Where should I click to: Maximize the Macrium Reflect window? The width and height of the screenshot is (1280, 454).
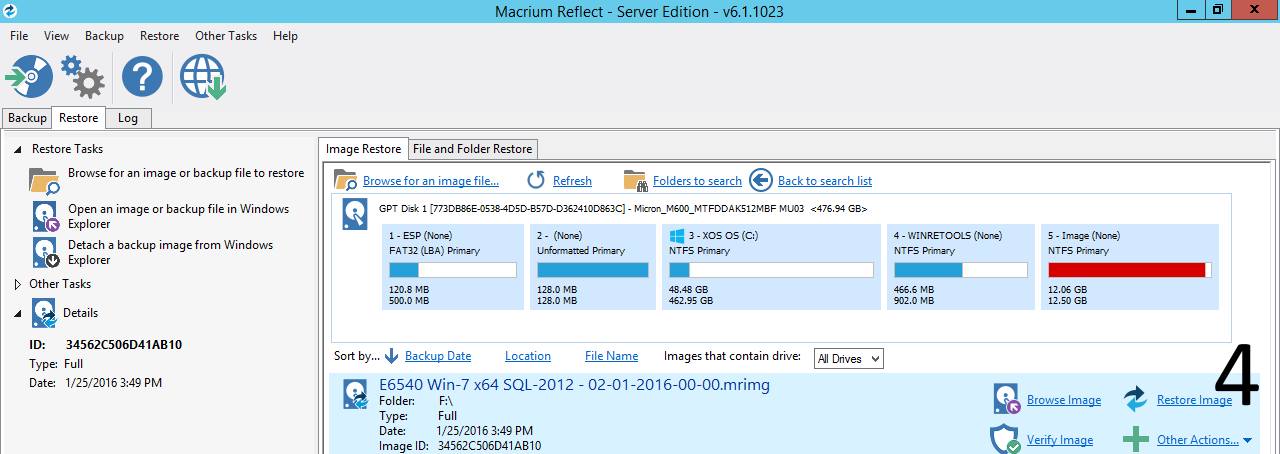(1217, 9)
